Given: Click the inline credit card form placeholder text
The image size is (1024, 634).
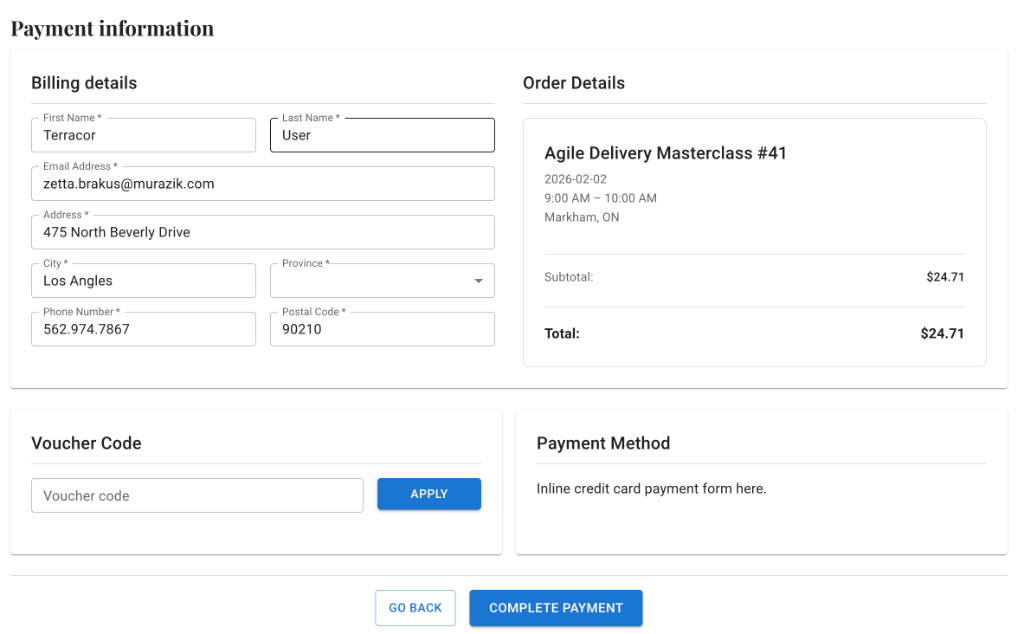Looking at the screenshot, I should click(651, 489).
